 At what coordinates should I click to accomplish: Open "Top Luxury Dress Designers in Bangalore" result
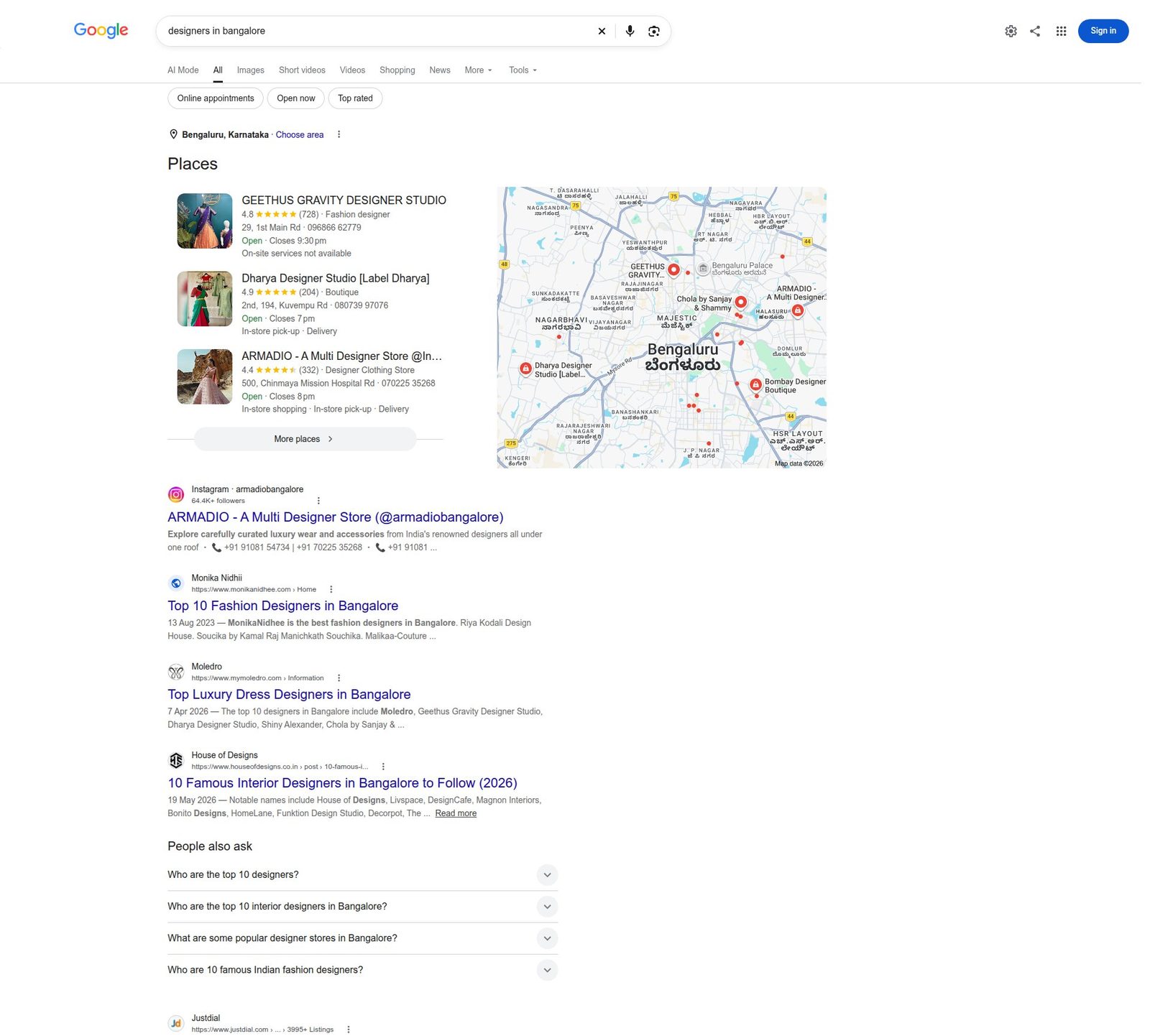tap(289, 694)
